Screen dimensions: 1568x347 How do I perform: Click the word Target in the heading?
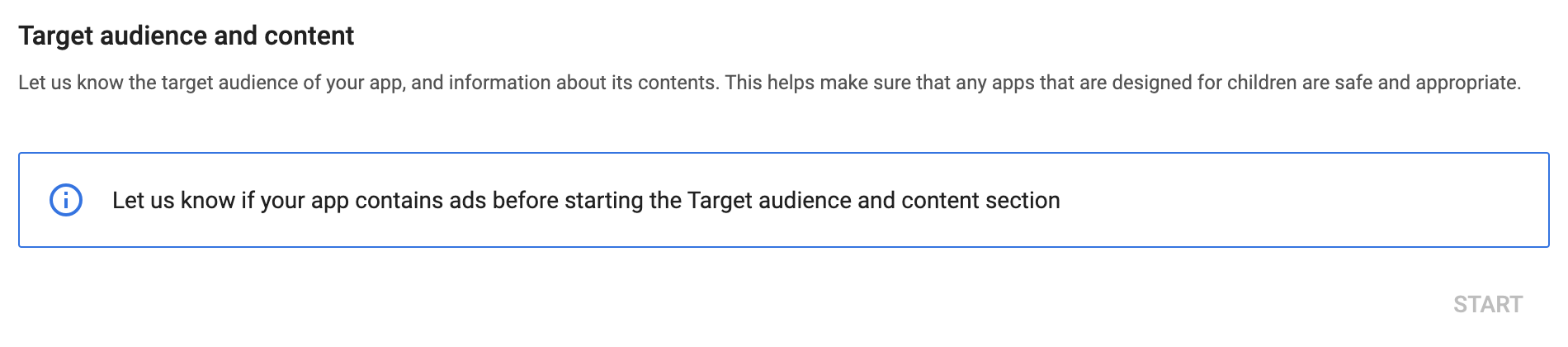(x=55, y=36)
